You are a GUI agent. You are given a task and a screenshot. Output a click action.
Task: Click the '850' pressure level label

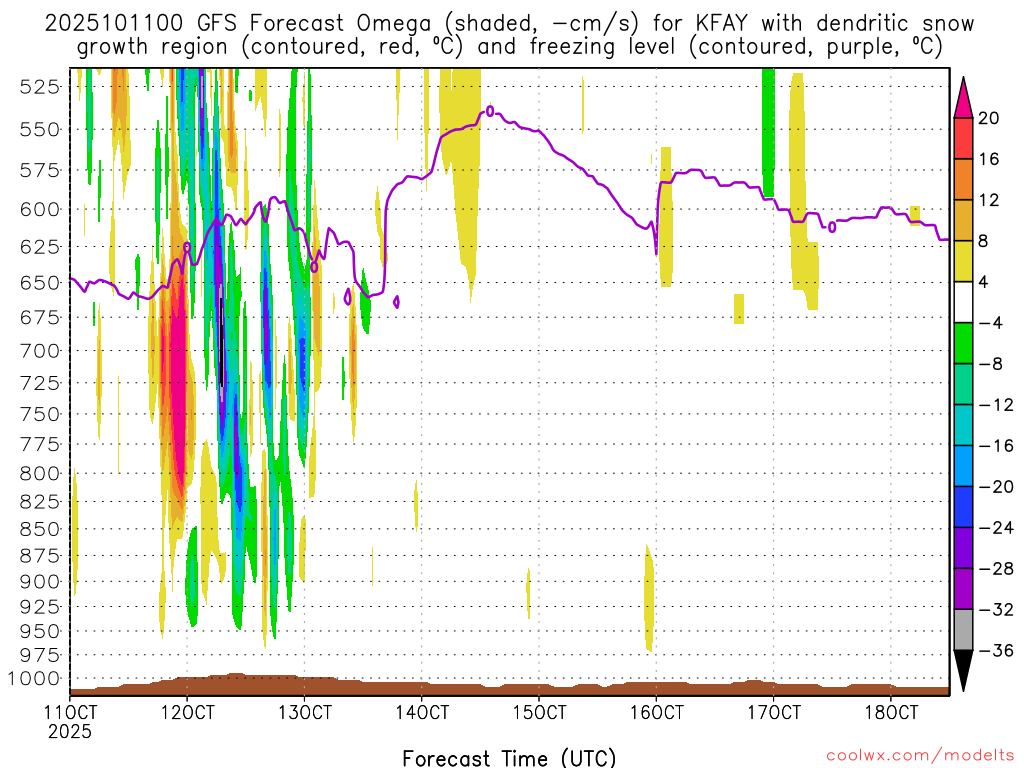[x=40, y=529]
